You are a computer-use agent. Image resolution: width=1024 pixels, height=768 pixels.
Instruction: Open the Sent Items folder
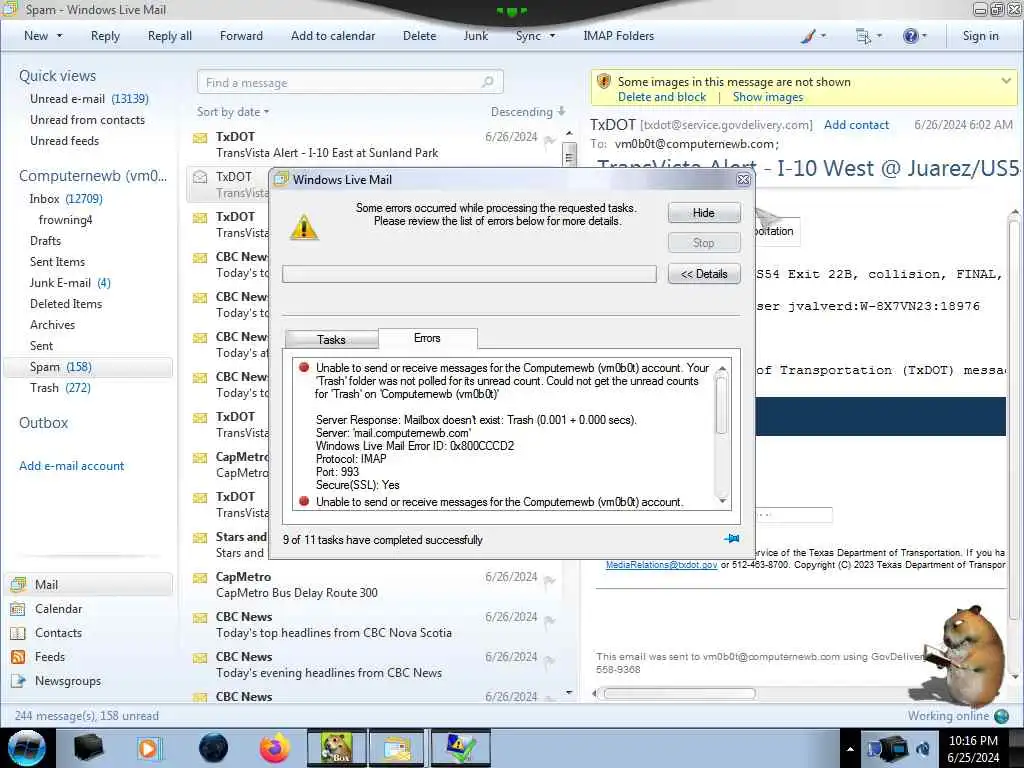pos(57,261)
